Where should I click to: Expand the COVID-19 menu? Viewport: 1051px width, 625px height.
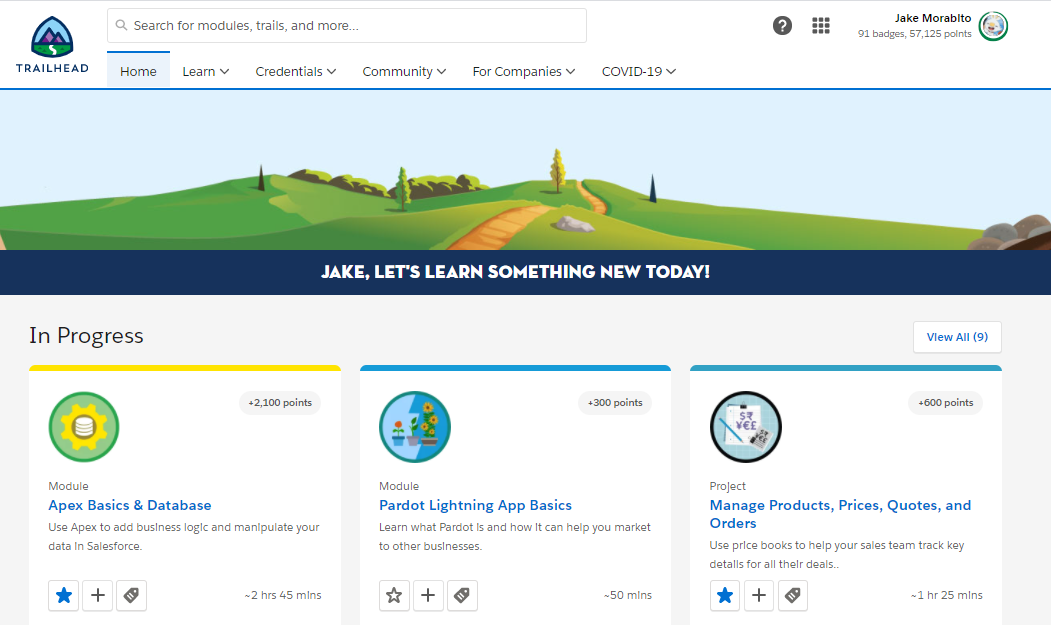point(639,71)
